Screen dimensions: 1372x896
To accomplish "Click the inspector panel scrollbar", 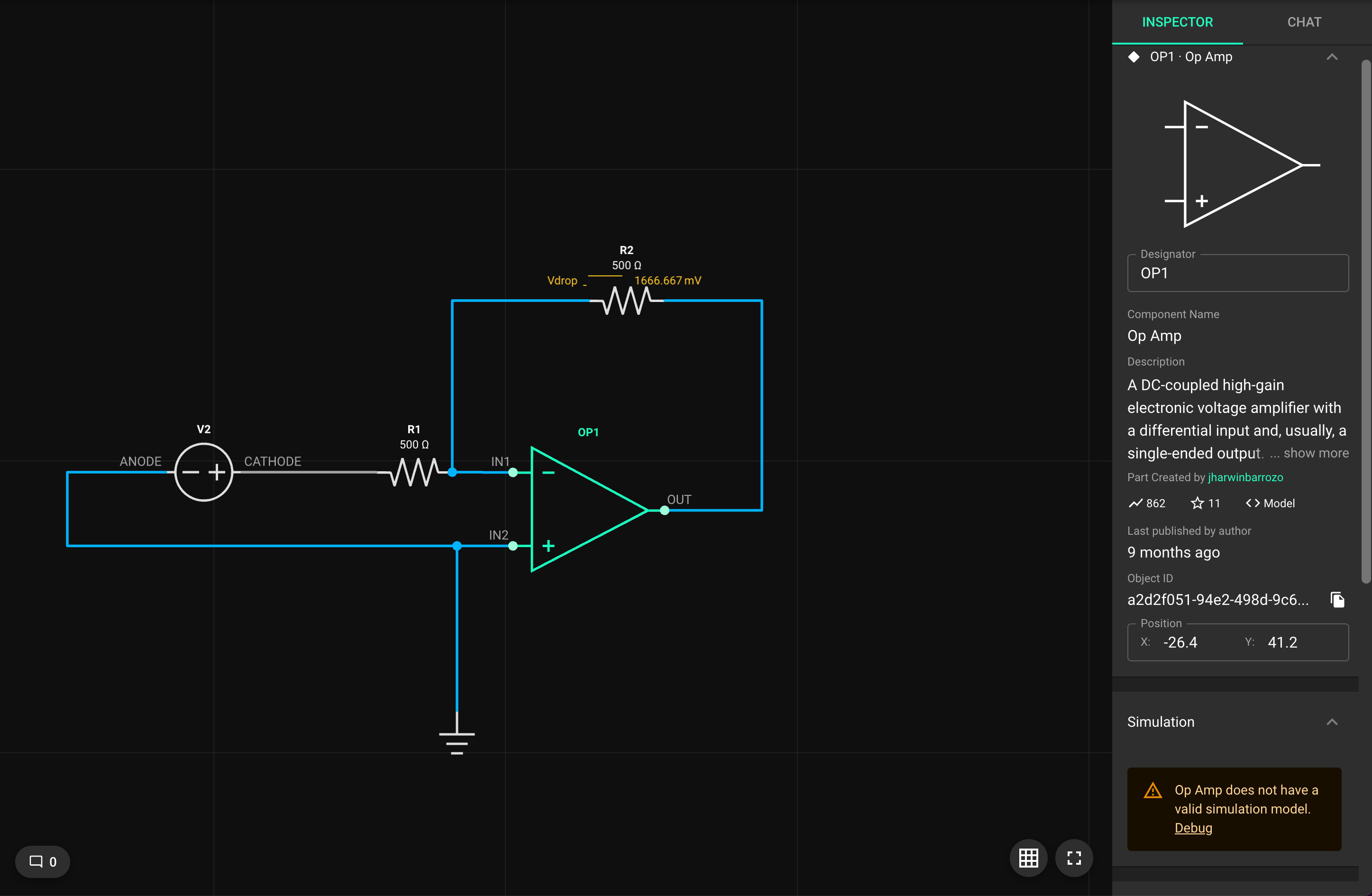I will (x=1366, y=322).
